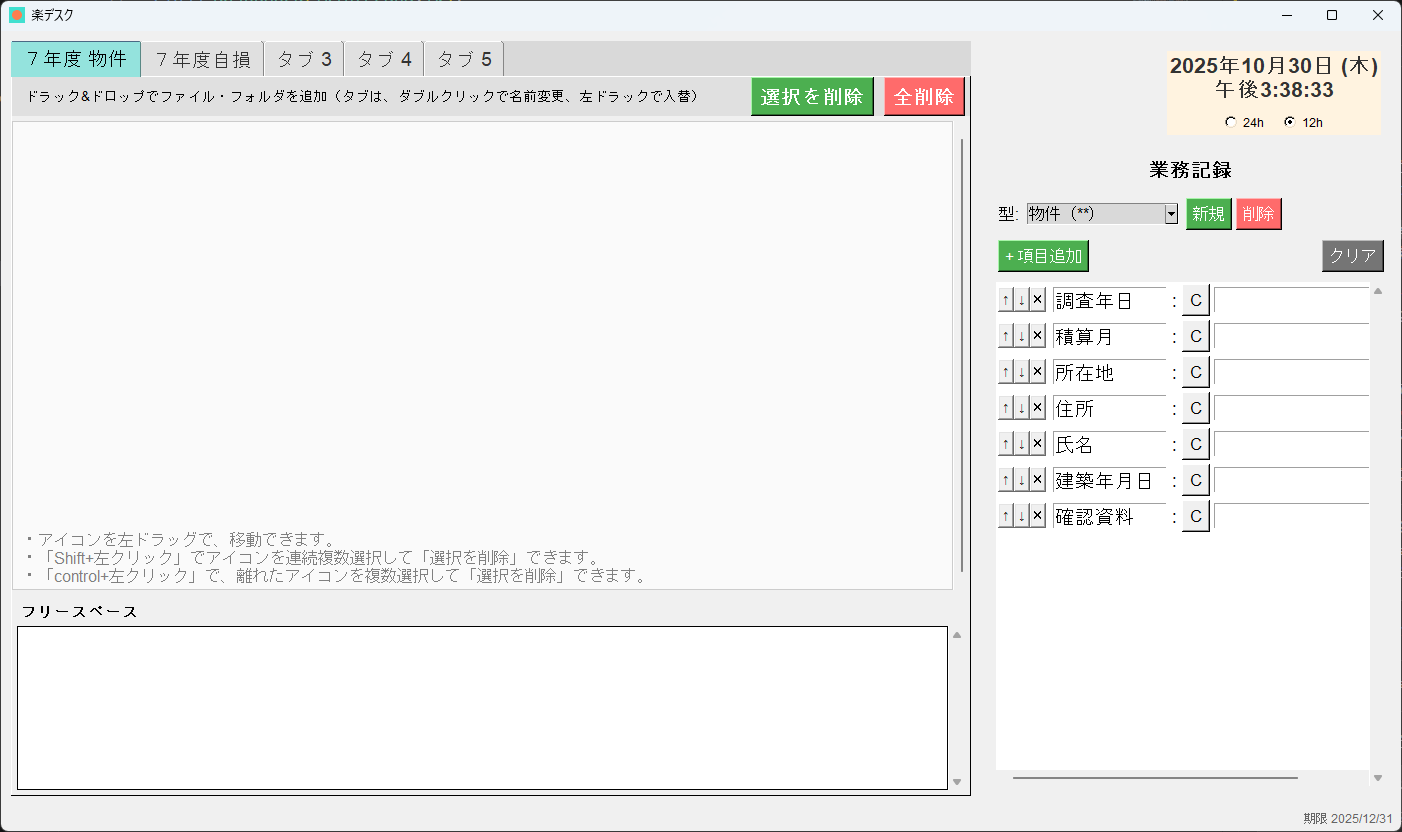Screen dimensions: 1402x832
Task: Click inside the フリースペース text area
Action: pos(482,707)
